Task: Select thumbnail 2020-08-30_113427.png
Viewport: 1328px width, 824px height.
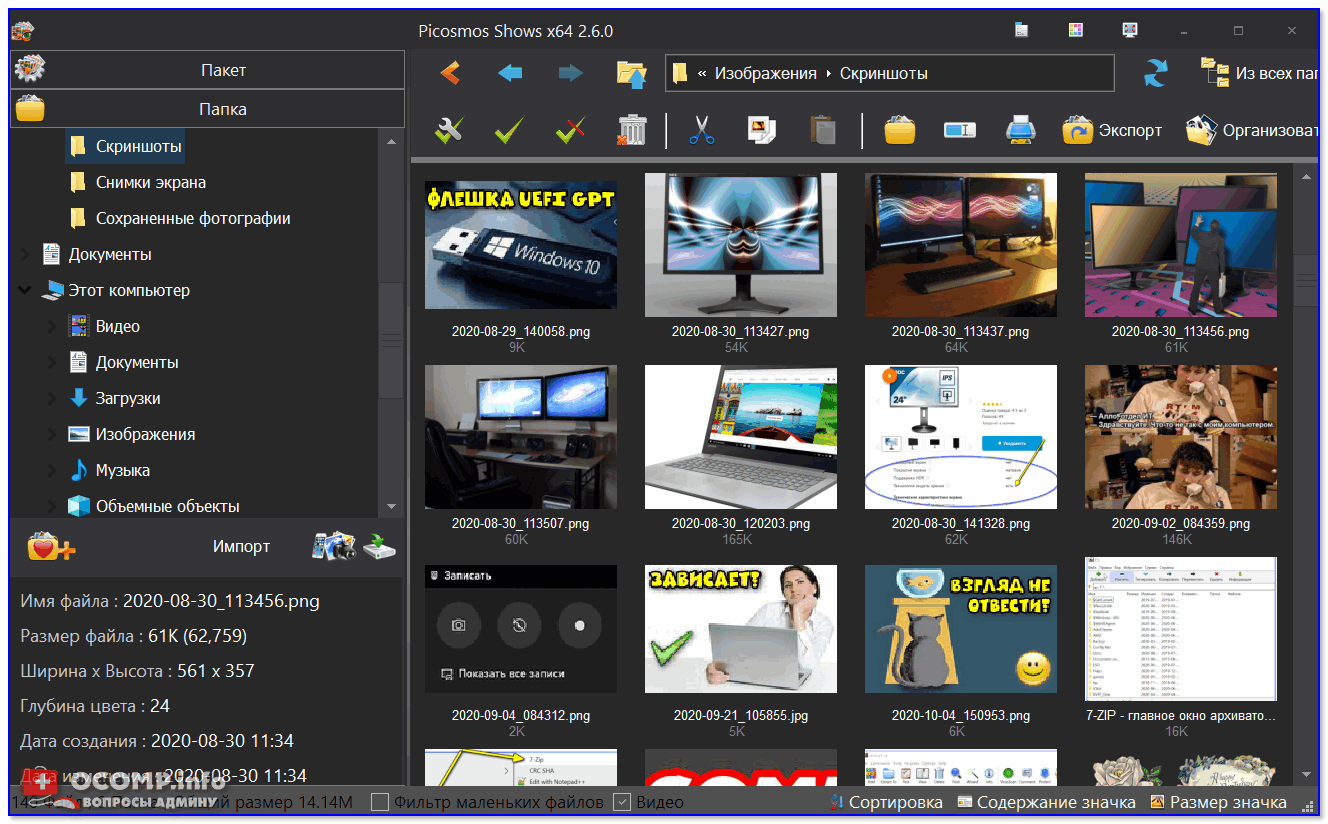Action: pos(740,245)
